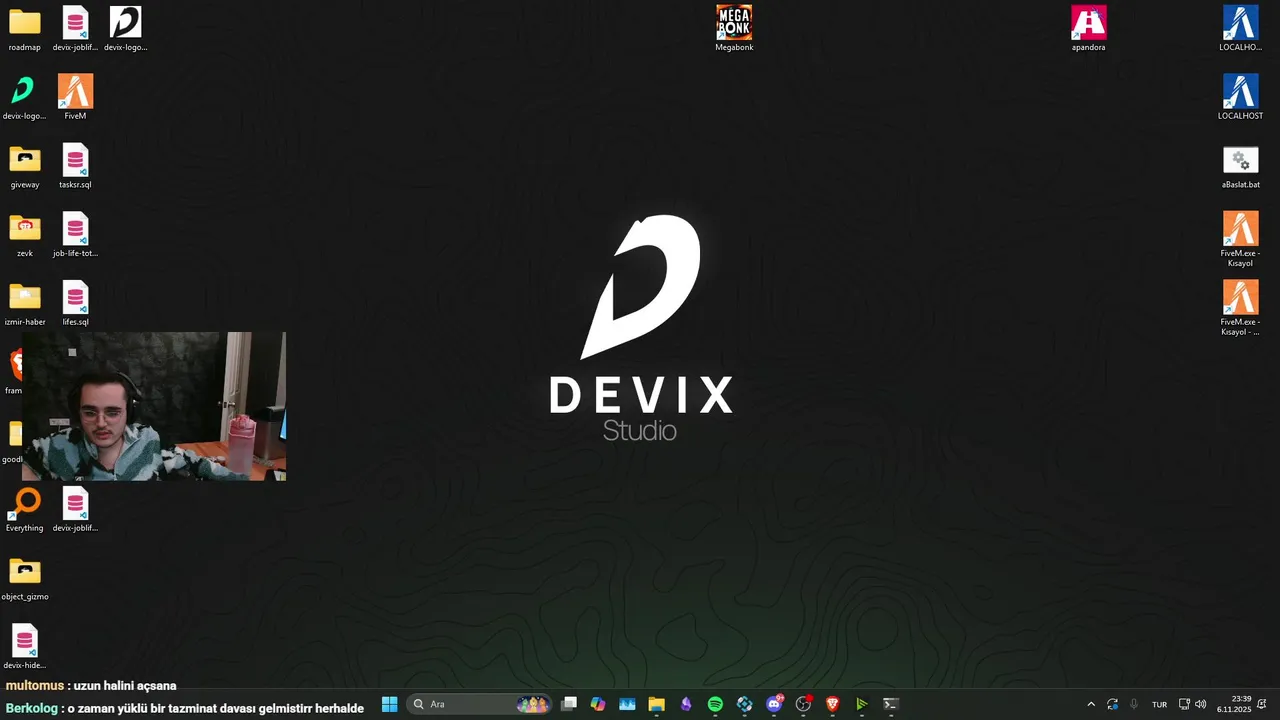Open Task View from taskbar

[x=569, y=704]
